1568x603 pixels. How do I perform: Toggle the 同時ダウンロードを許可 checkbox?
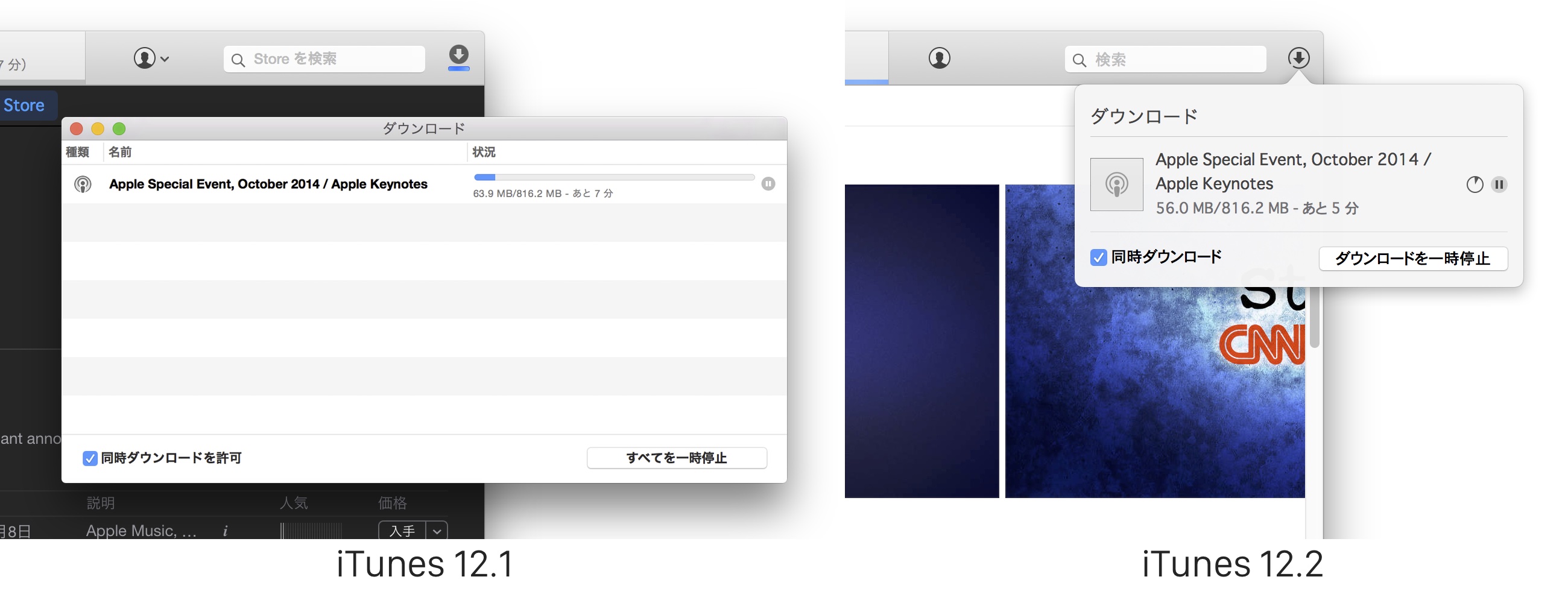tap(90, 458)
